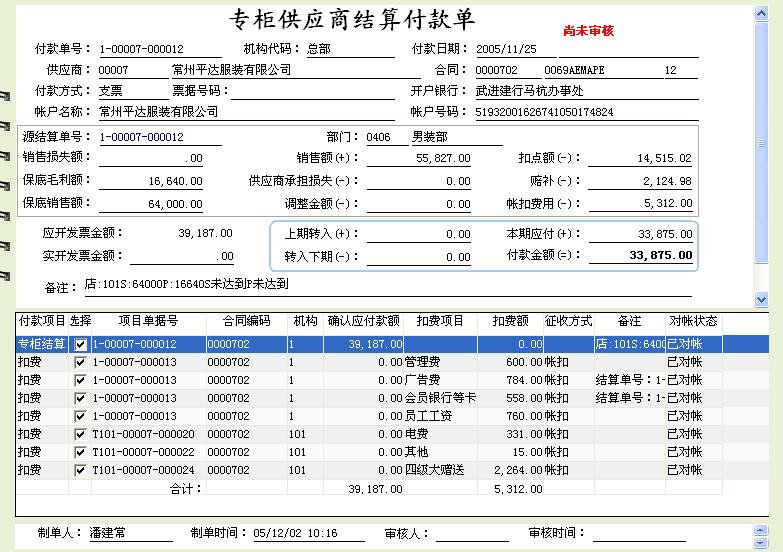The image size is (783, 552).
Task: Click the 赔补 field 2,124.98
Action: pos(640,181)
